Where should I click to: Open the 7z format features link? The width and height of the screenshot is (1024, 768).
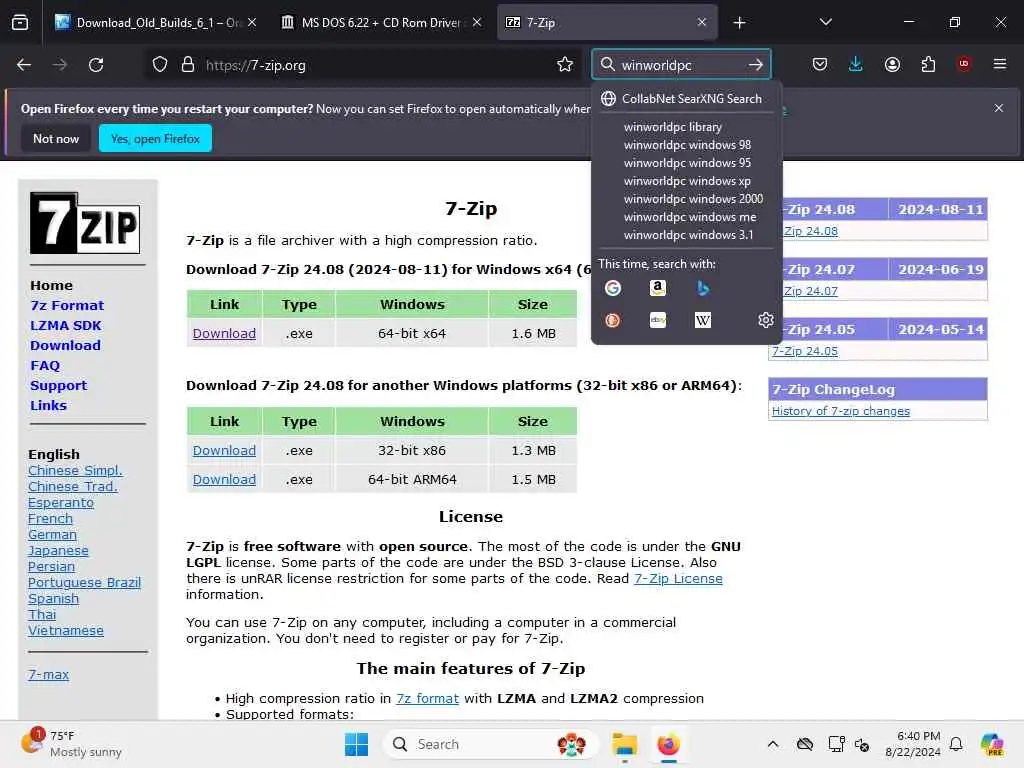[x=427, y=698]
